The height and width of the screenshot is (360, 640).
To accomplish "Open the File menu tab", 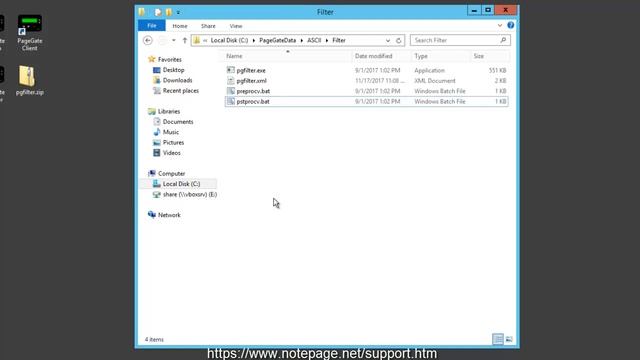I will point(152,26).
